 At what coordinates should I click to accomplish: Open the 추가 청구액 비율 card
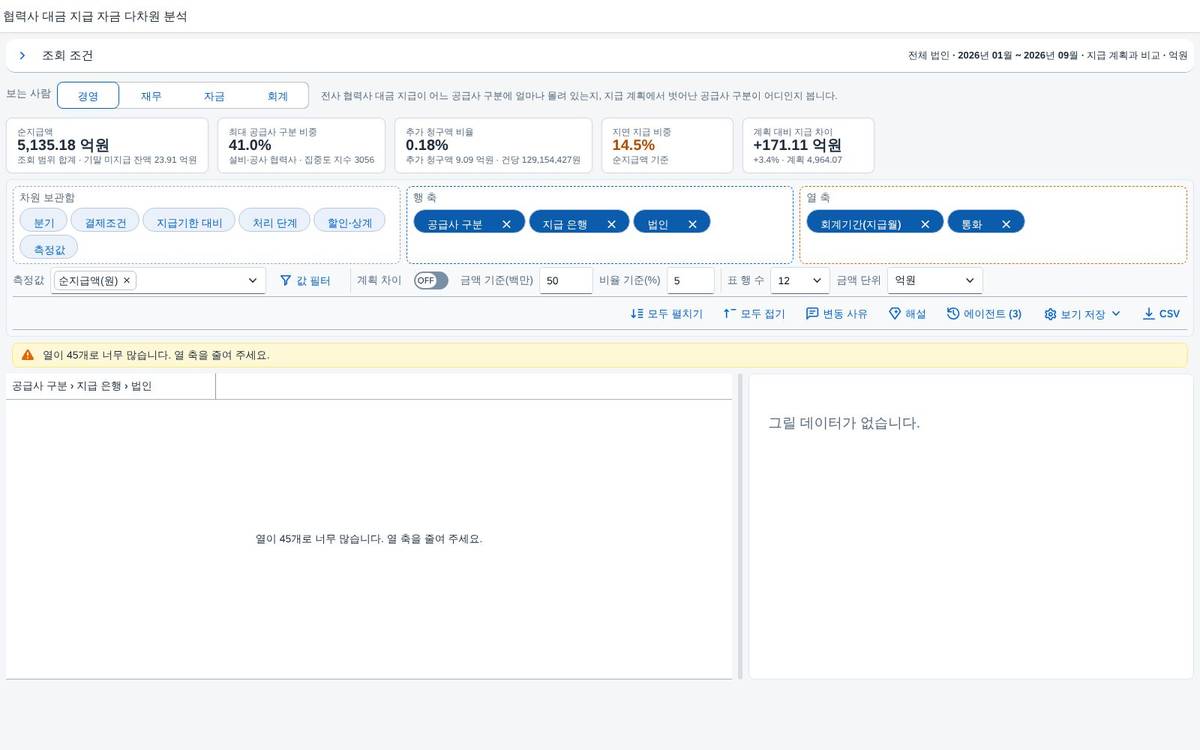pyautogui.click(x=493, y=145)
